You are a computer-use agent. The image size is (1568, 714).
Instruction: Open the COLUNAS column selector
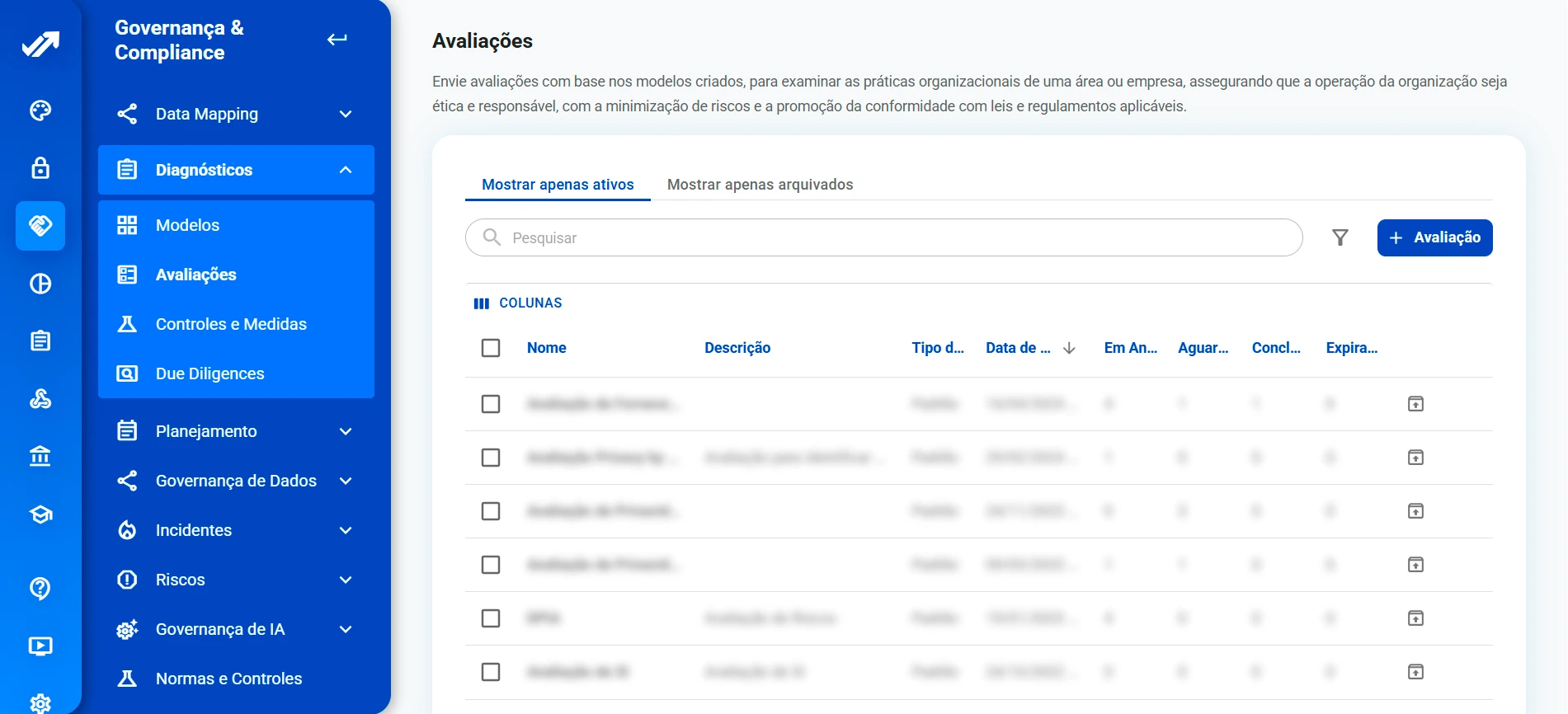518,303
